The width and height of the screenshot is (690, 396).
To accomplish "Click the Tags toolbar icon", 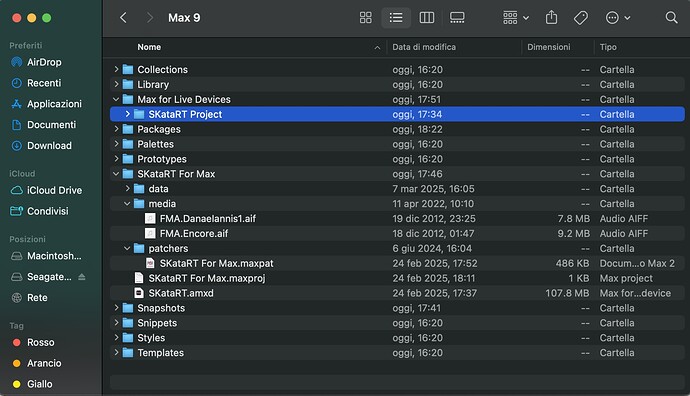I will pyautogui.click(x=580, y=18).
